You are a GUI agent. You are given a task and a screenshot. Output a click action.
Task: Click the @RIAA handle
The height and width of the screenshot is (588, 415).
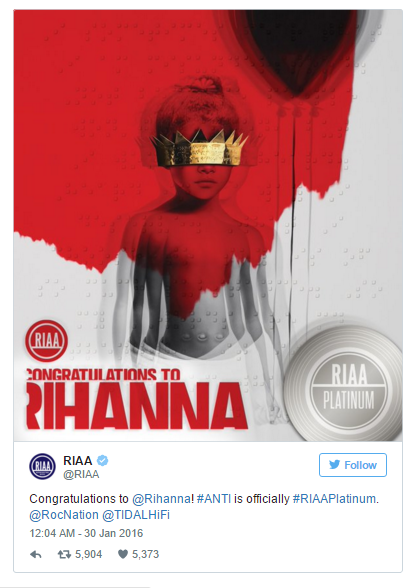point(81,474)
